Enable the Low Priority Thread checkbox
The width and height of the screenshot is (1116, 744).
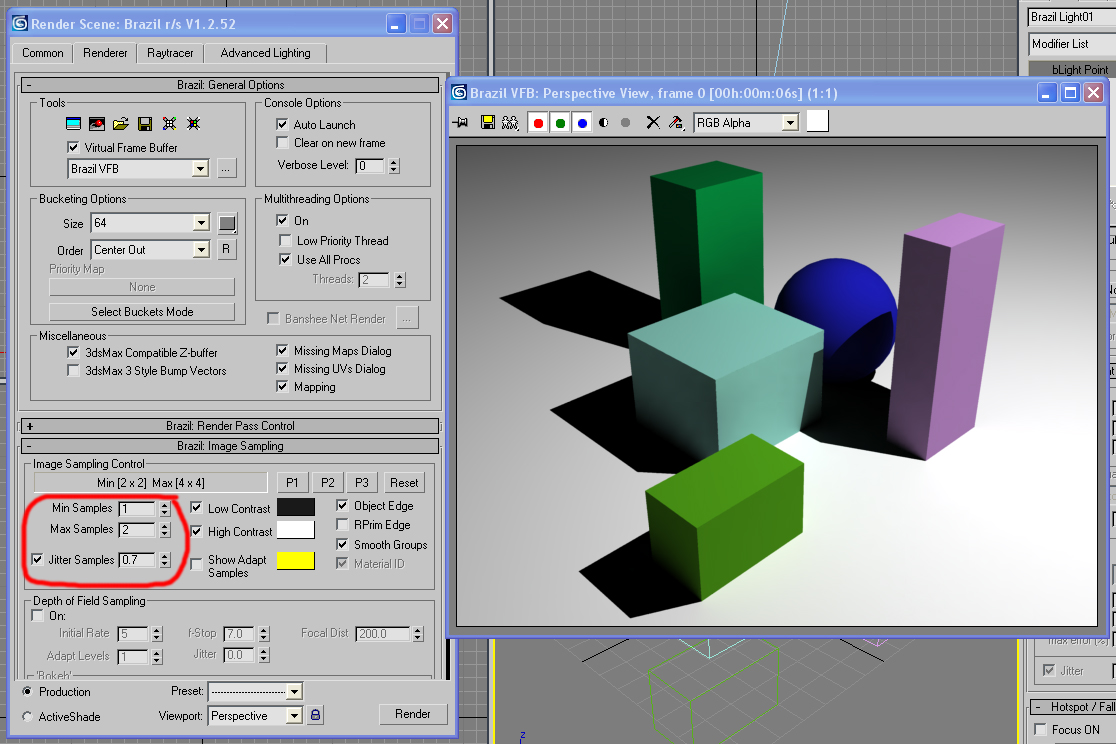point(284,241)
